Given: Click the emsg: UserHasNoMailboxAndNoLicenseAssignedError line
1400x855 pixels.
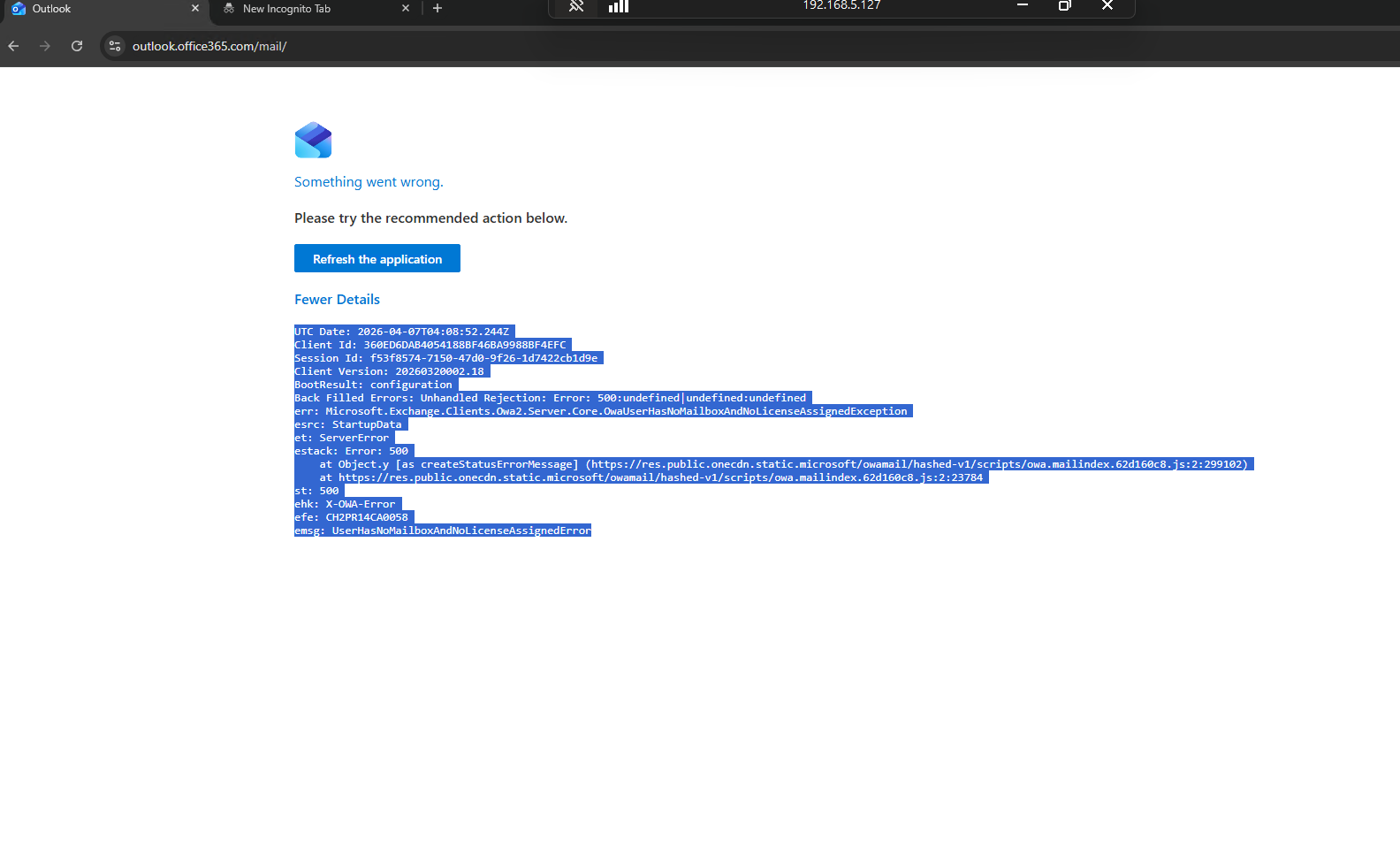Looking at the screenshot, I should coord(443,531).
